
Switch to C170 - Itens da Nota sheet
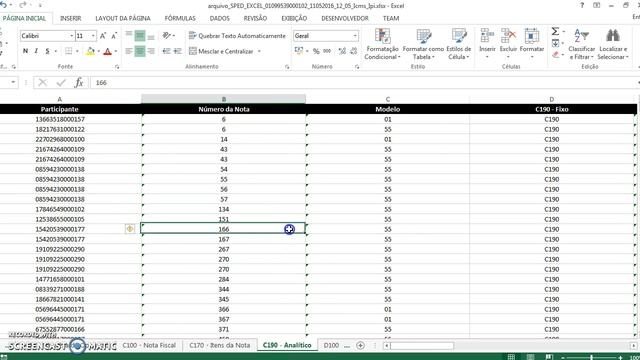[x=220, y=345]
